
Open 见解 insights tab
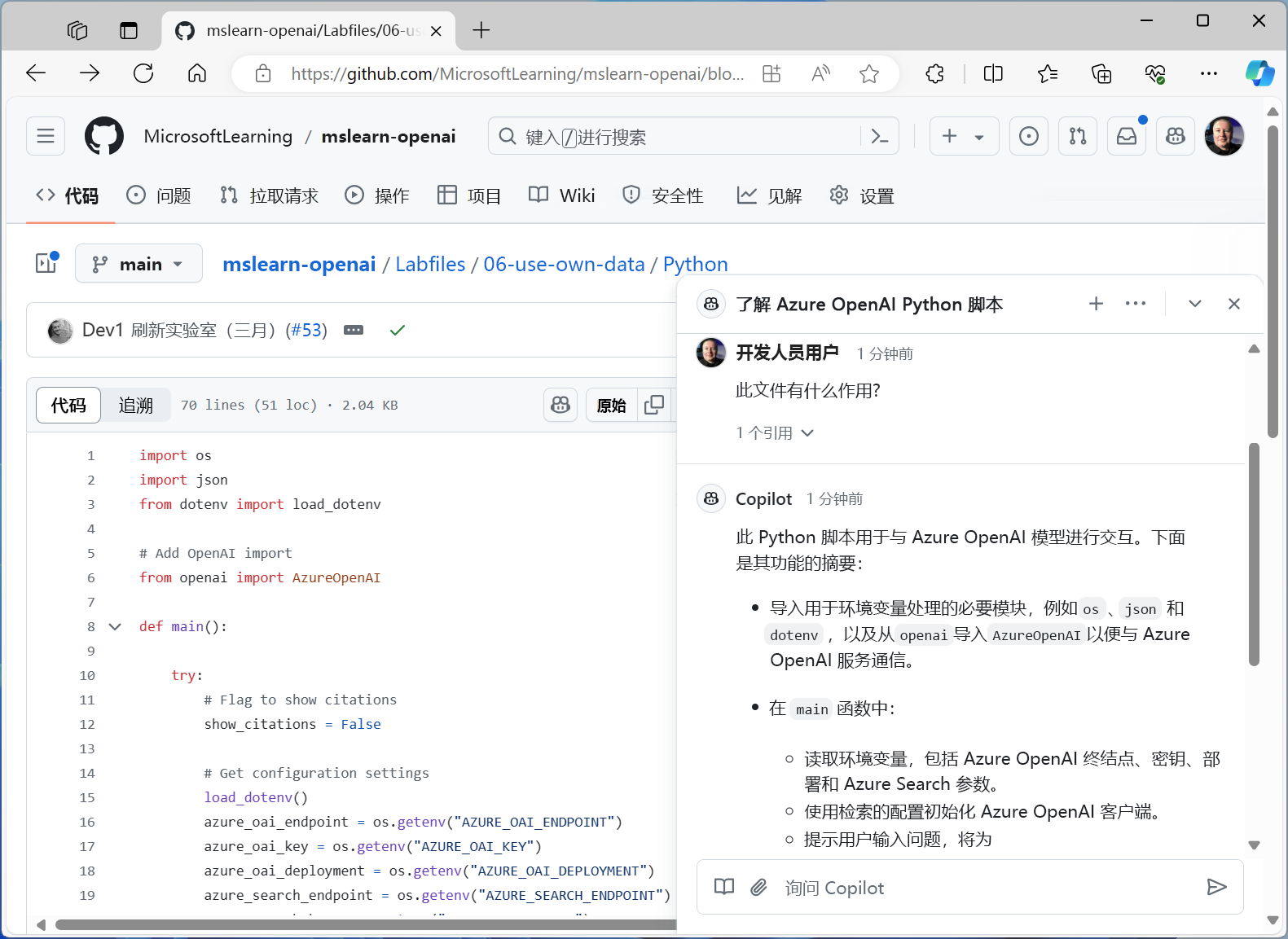(x=769, y=195)
